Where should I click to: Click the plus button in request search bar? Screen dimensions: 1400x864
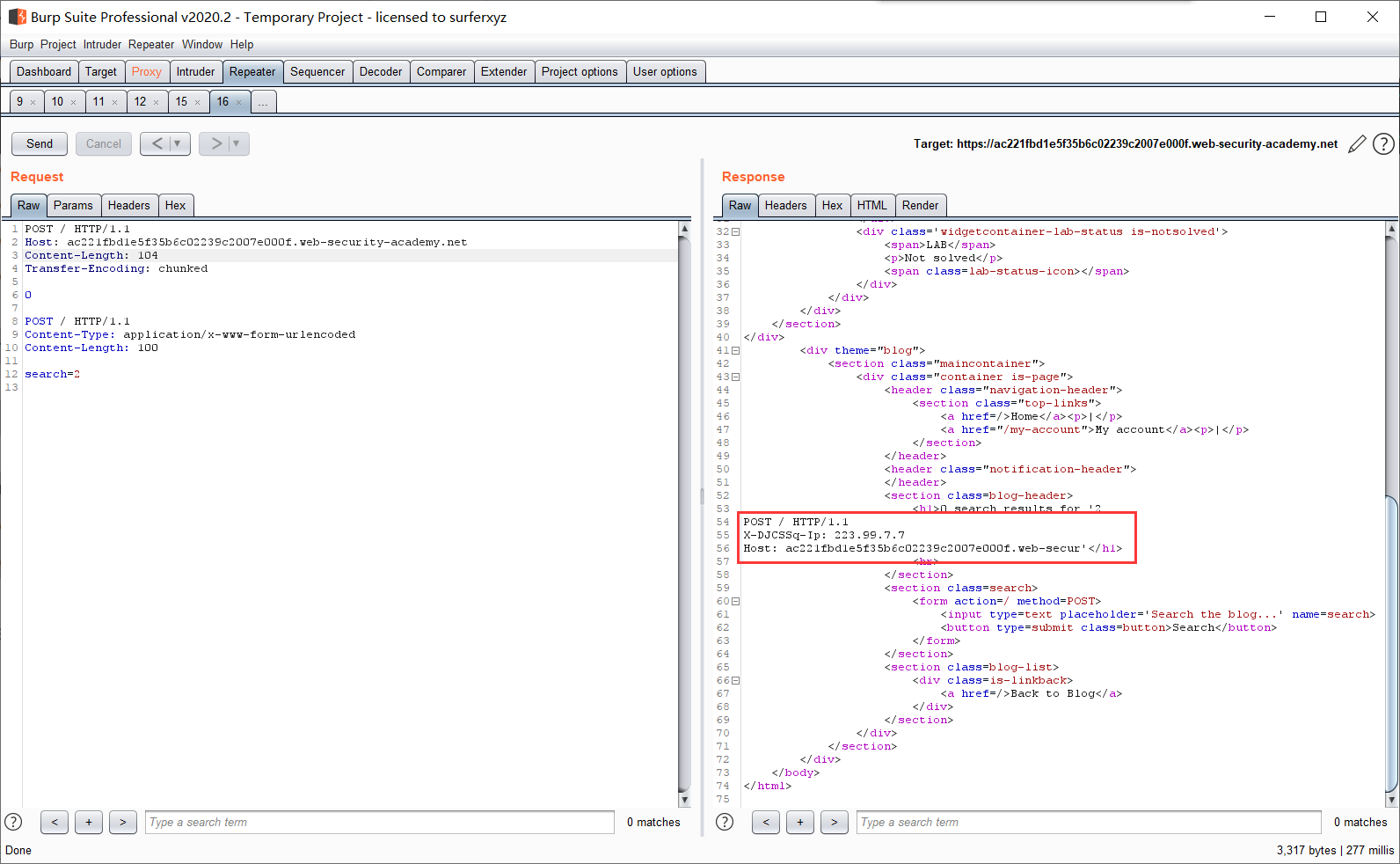89,822
